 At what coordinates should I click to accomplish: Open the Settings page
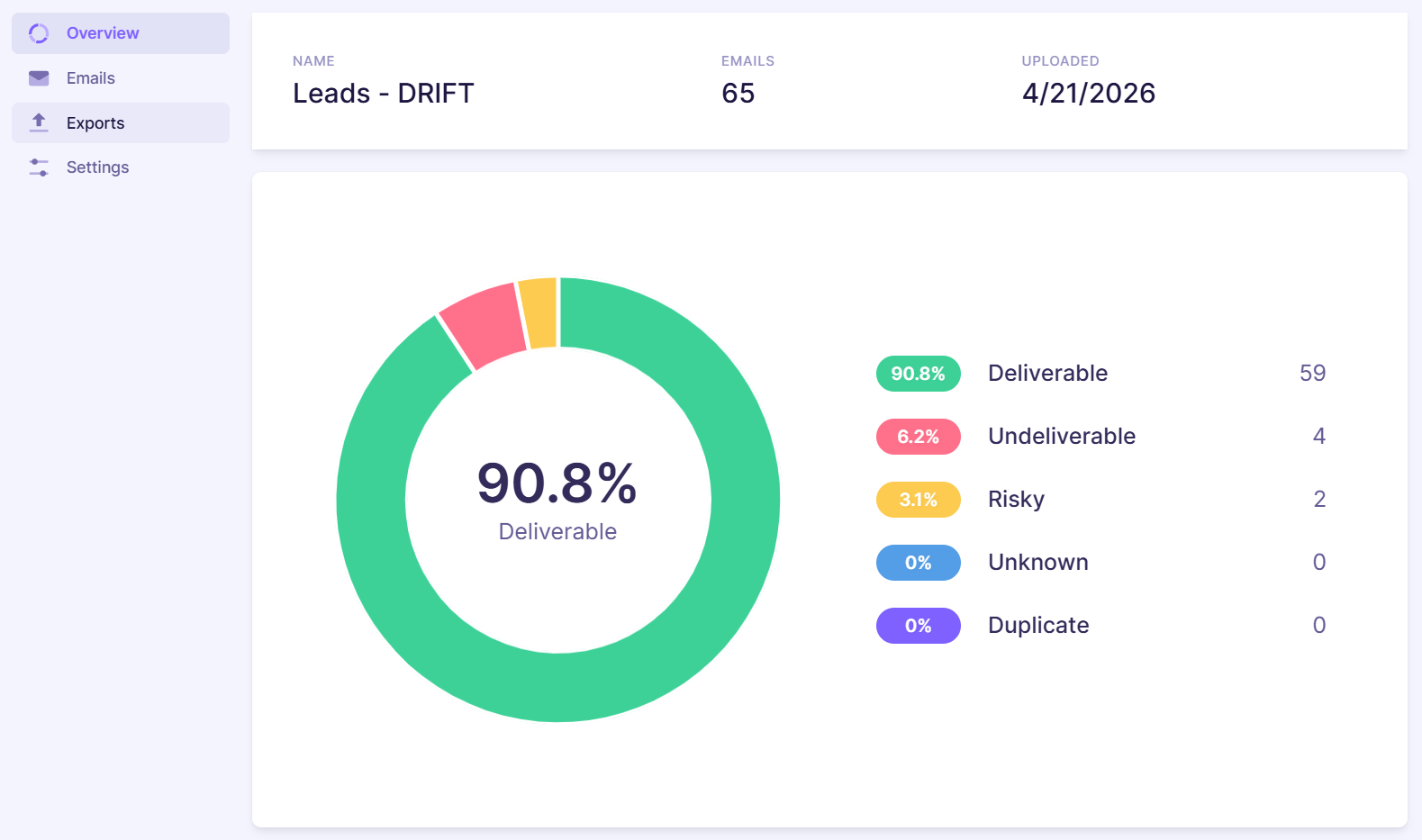121,167
